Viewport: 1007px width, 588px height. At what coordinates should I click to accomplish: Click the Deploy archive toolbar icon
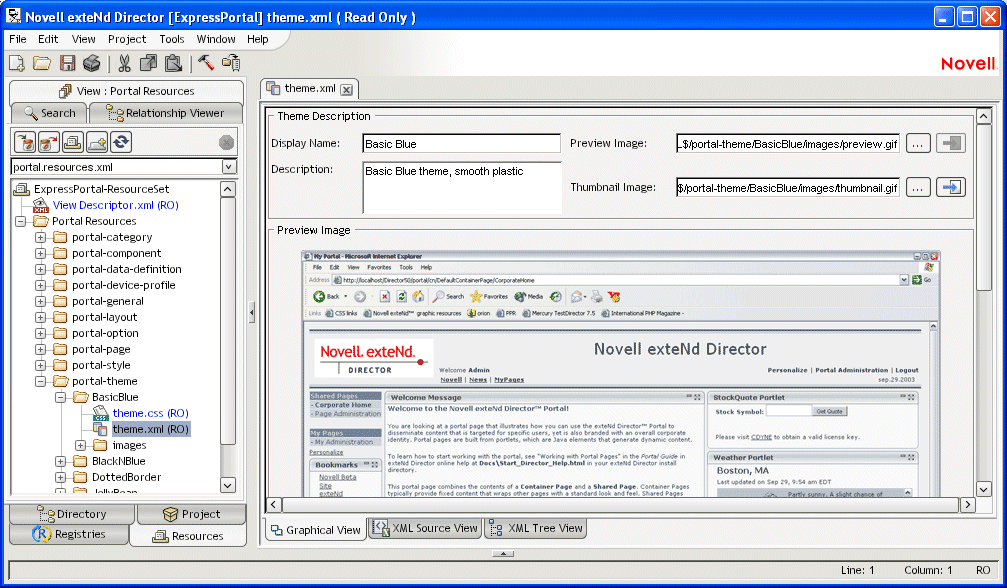pyautogui.click(x=231, y=62)
